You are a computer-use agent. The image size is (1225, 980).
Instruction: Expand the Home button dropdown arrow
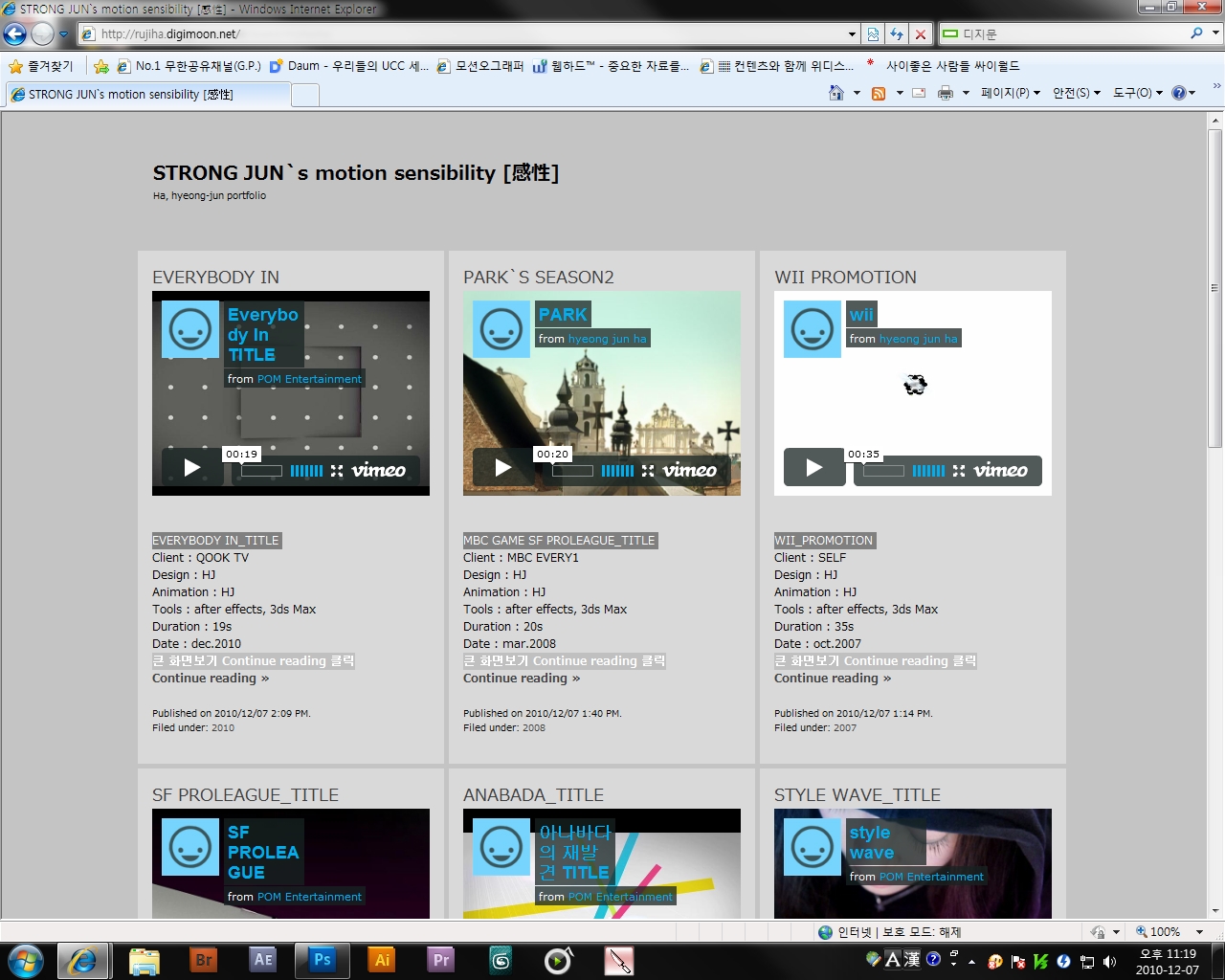coord(857,93)
